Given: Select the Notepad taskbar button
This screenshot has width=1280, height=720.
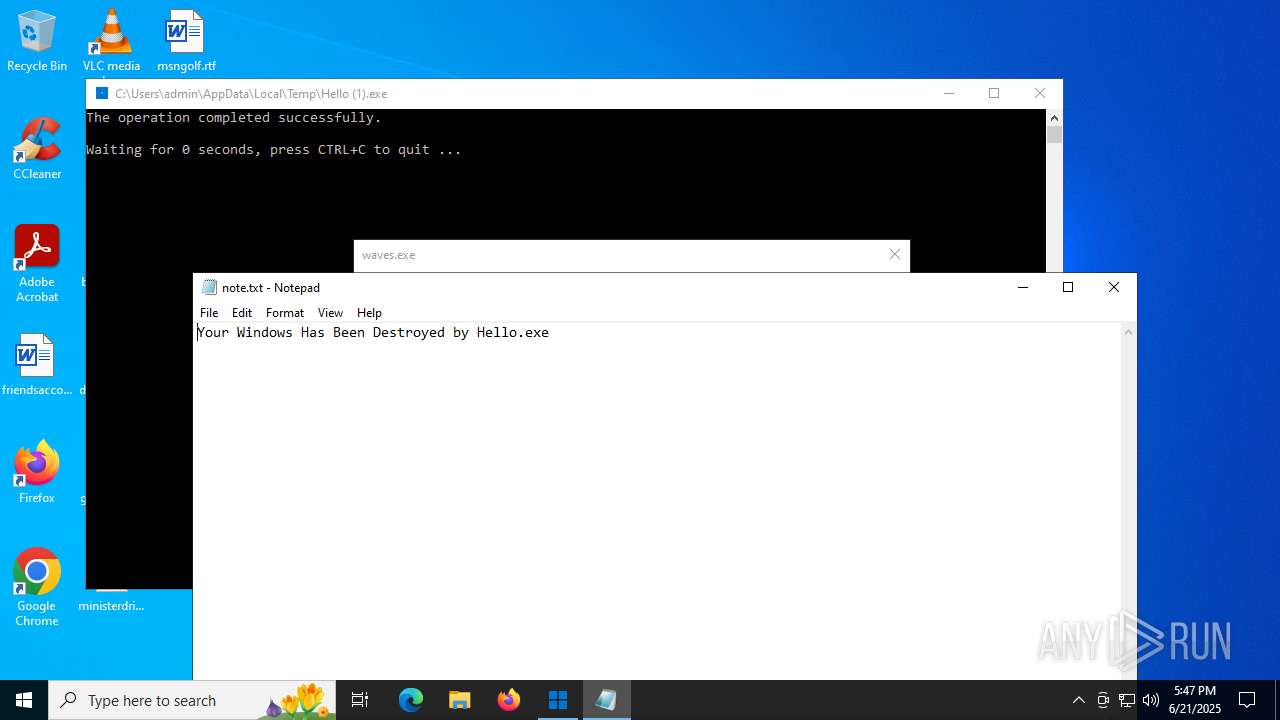Looking at the screenshot, I should (x=606, y=700).
